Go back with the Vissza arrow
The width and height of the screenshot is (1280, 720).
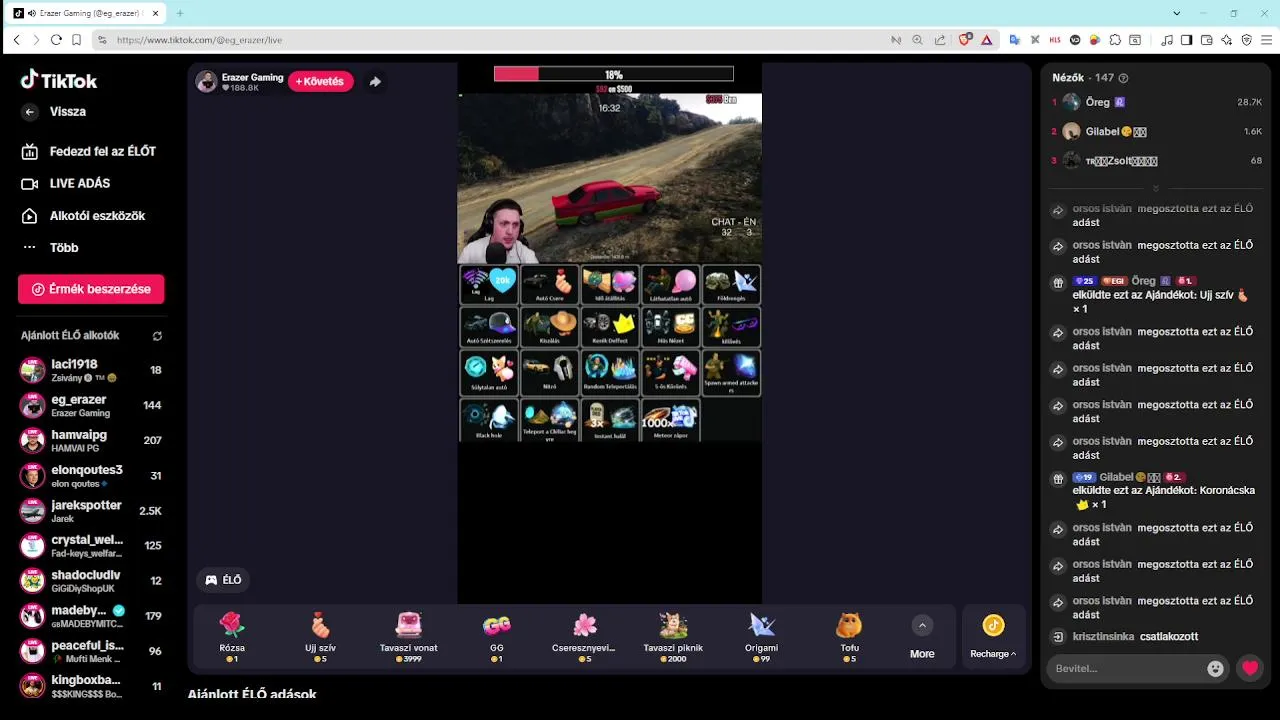(x=30, y=112)
